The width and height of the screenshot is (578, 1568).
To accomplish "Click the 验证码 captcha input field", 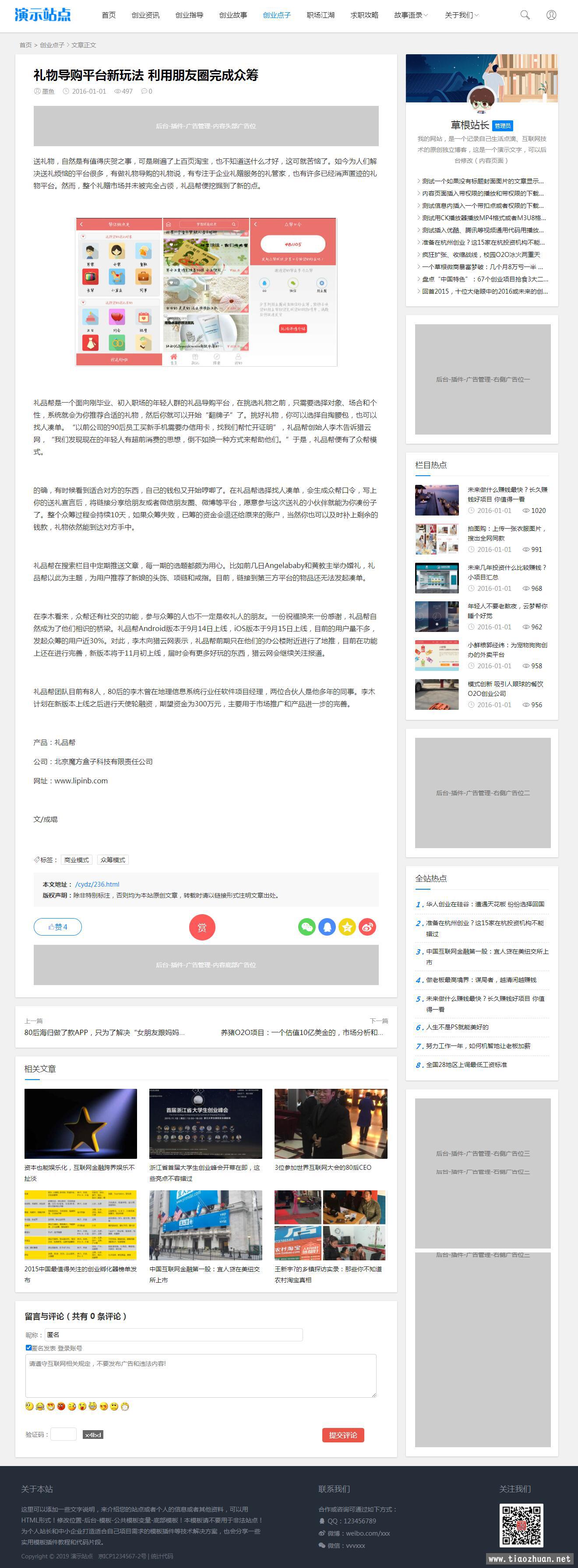I will pos(63,1434).
